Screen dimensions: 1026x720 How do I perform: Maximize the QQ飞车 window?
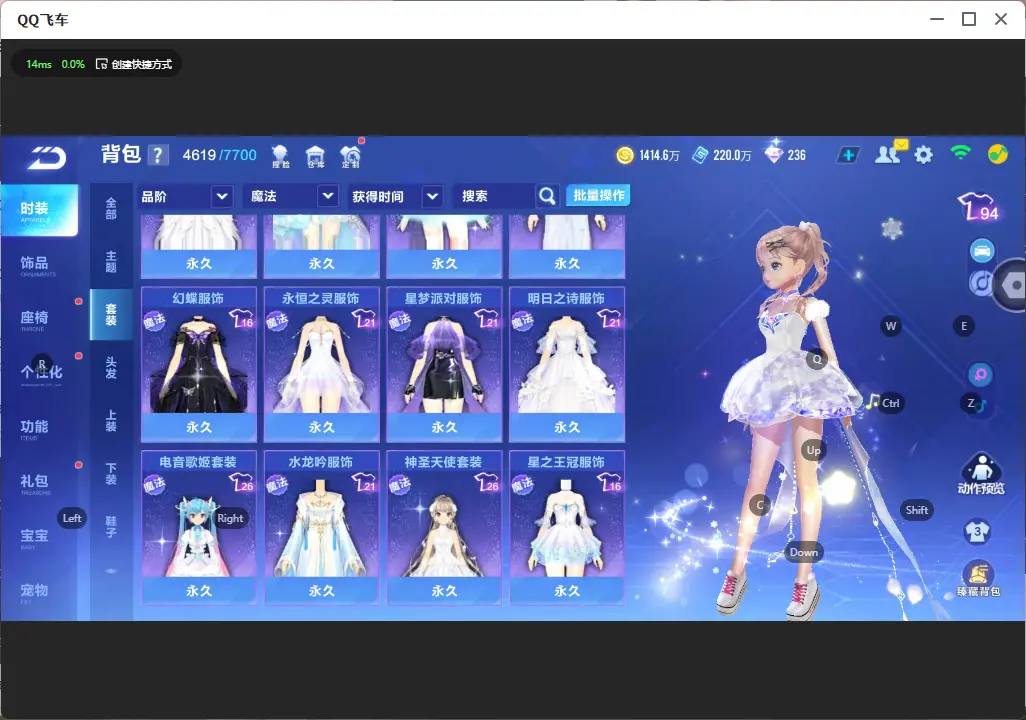969,20
